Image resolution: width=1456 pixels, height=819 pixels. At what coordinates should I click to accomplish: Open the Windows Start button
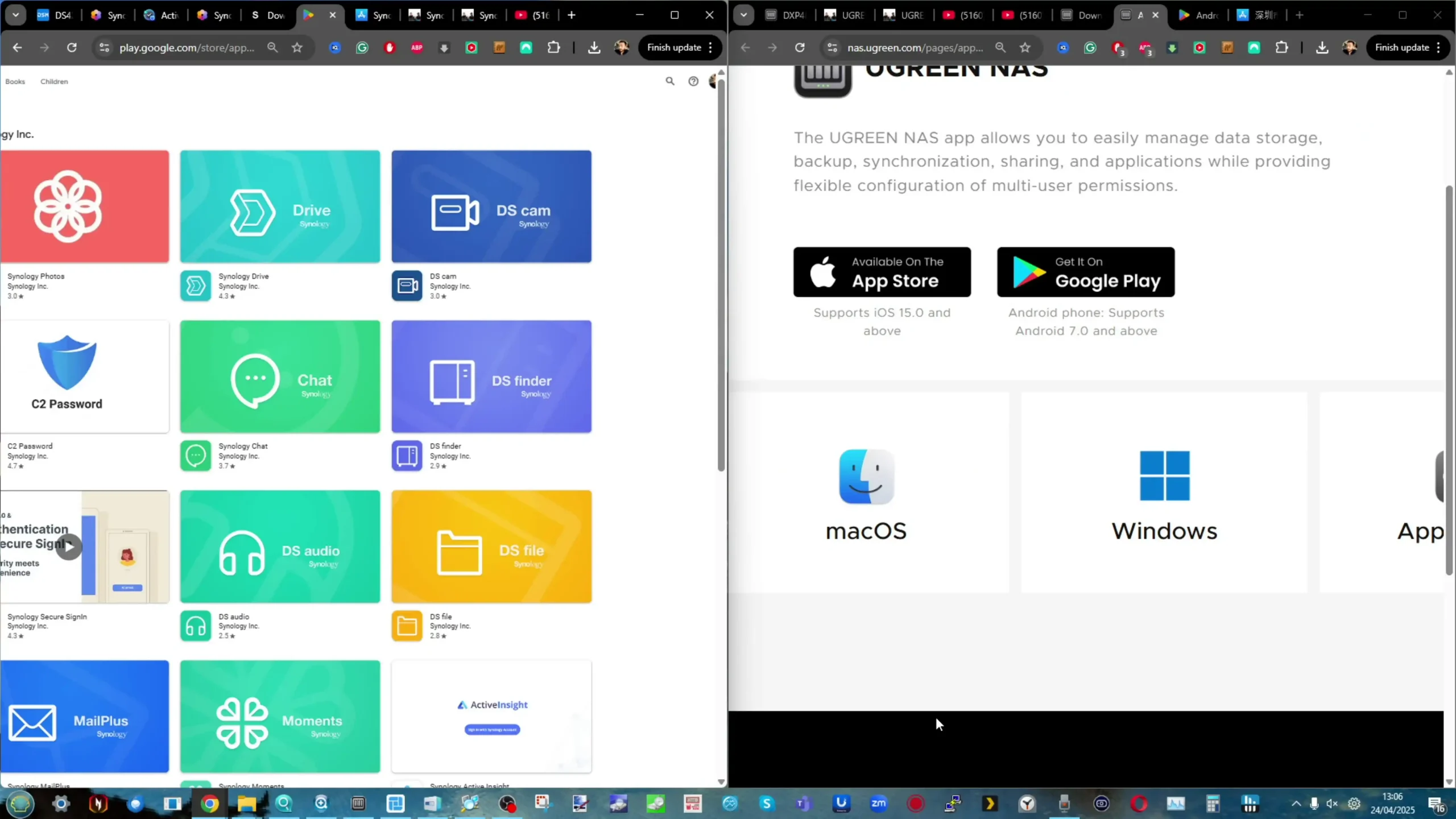(x=20, y=804)
